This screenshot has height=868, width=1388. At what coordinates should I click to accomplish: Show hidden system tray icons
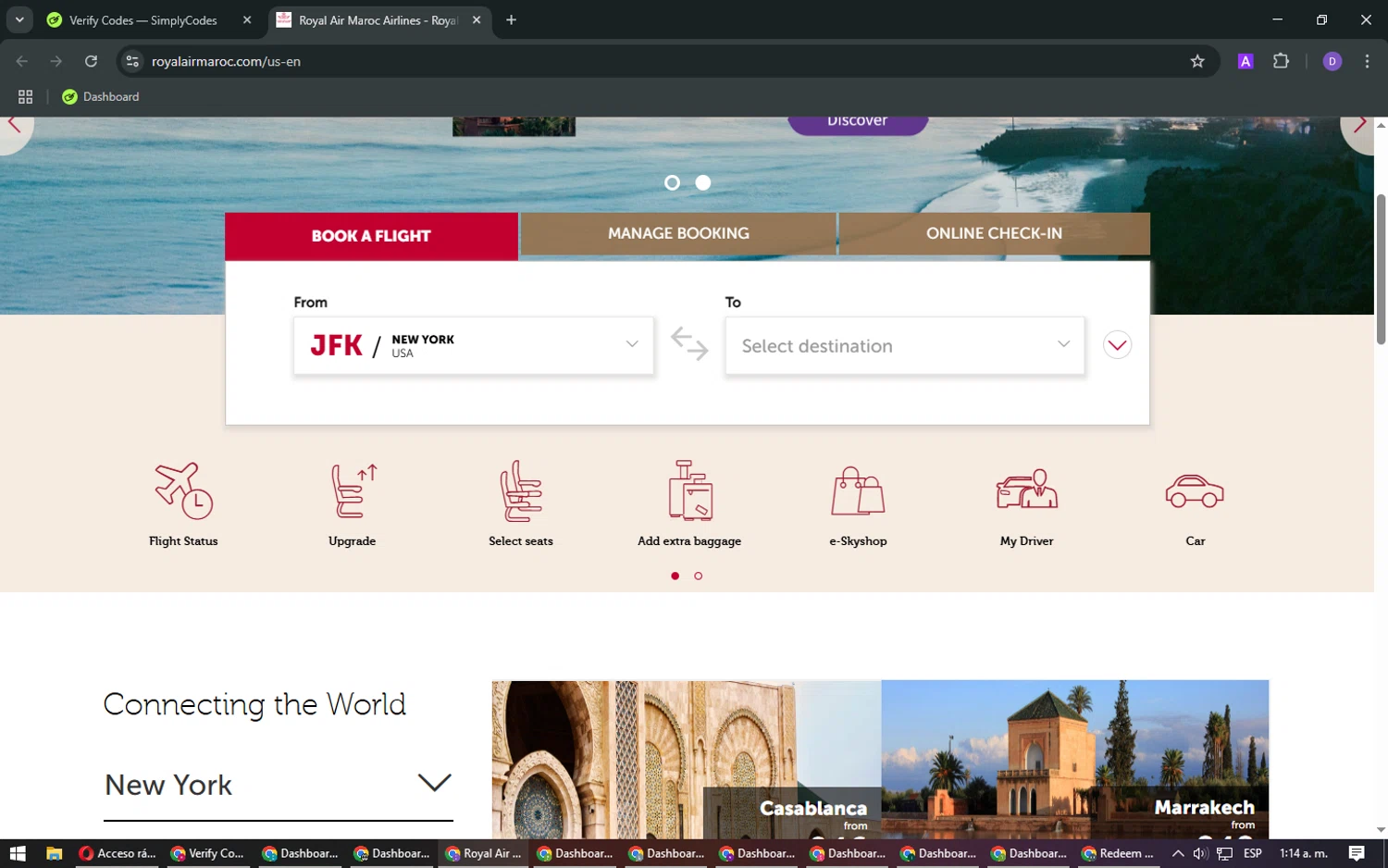click(x=1178, y=853)
